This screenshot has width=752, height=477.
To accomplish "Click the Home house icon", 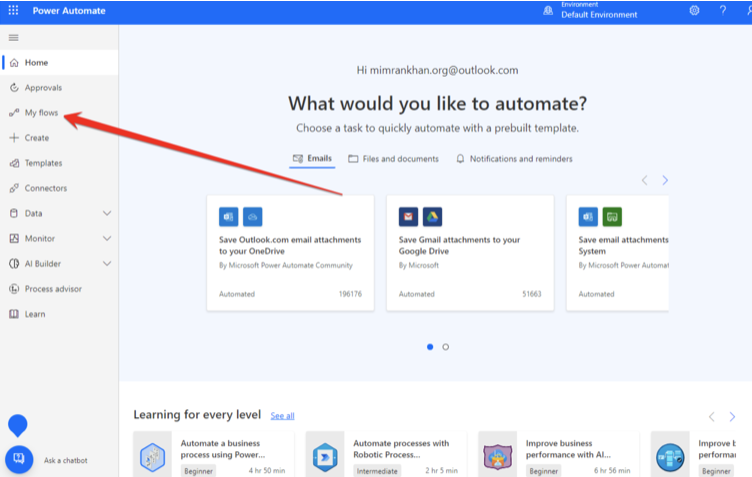I will (x=14, y=63).
